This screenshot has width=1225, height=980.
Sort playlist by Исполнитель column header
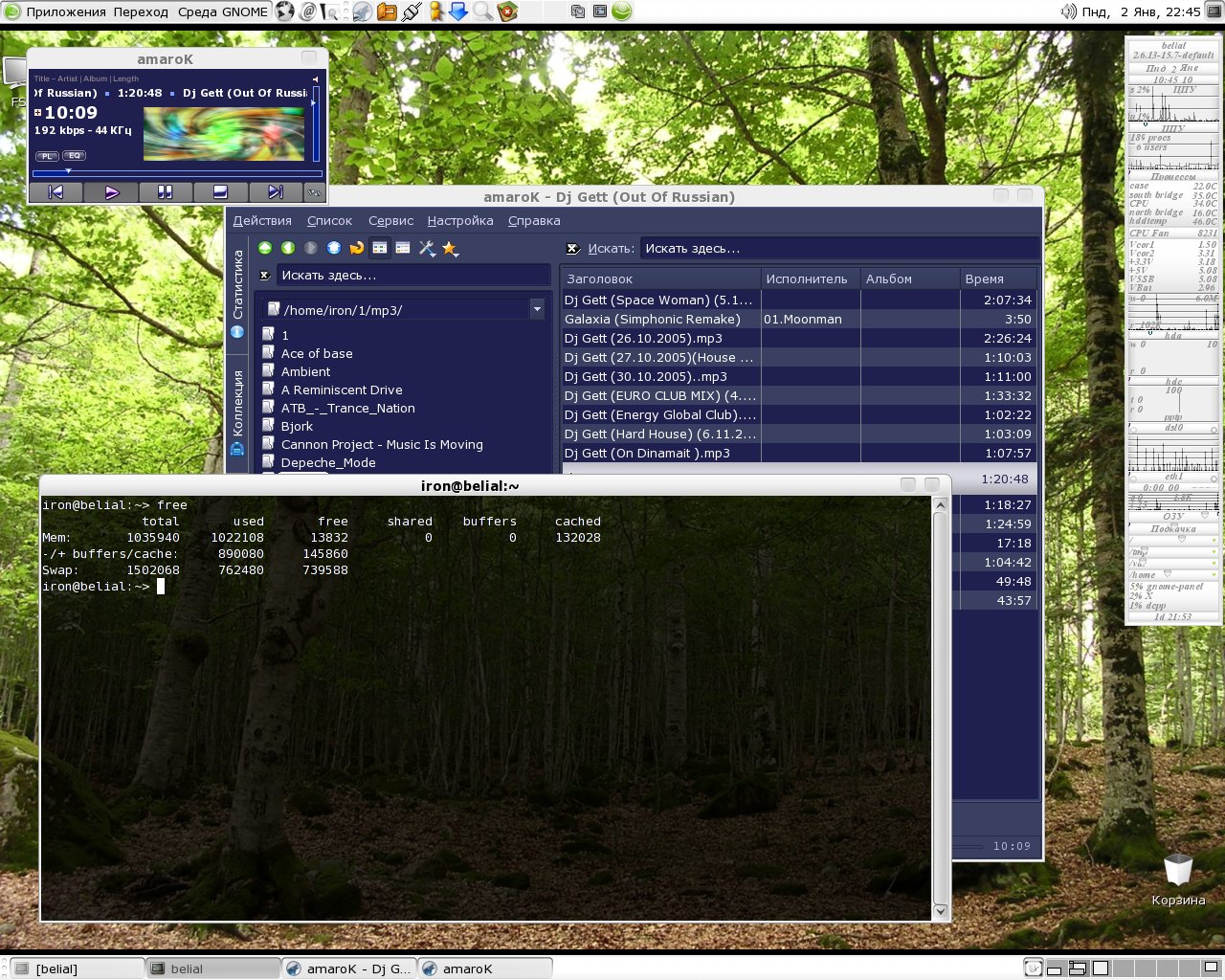[x=811, y=279]
